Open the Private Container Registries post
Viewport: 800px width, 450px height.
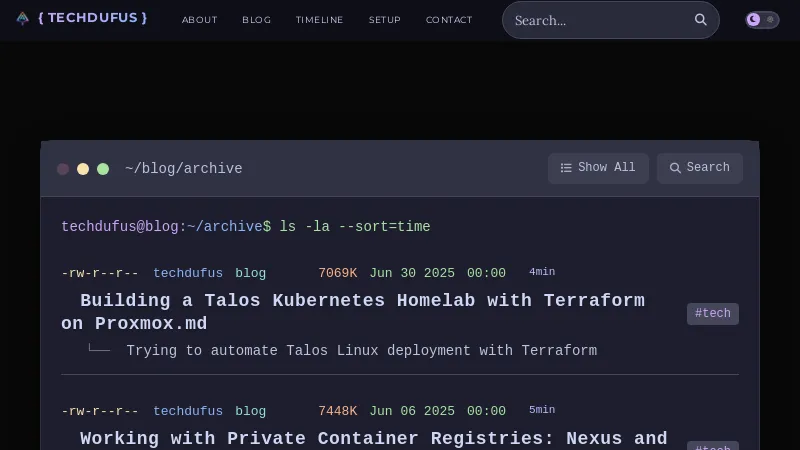point(373,438)
